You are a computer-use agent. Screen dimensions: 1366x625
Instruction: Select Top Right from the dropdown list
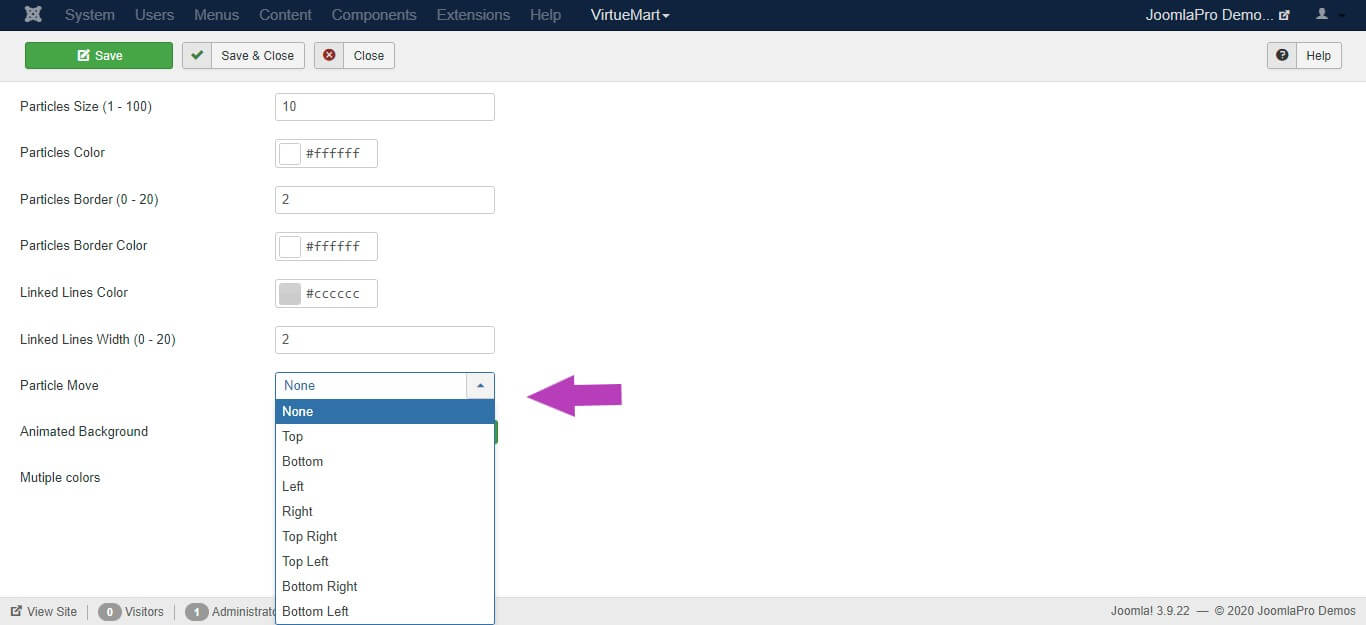[310, 536]
